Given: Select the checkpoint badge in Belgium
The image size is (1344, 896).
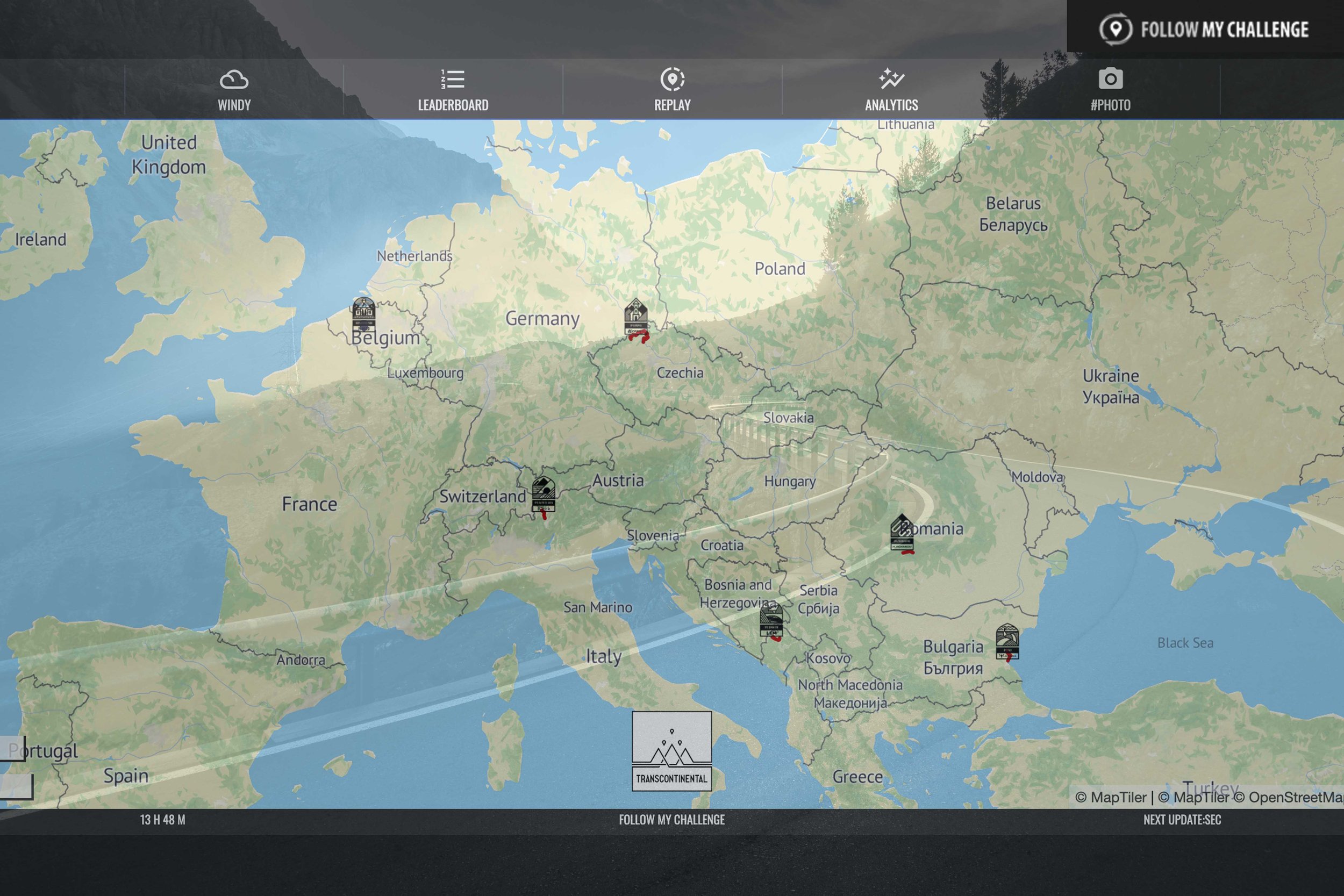Looking at the screenshot, I should [x=363, y=314].
